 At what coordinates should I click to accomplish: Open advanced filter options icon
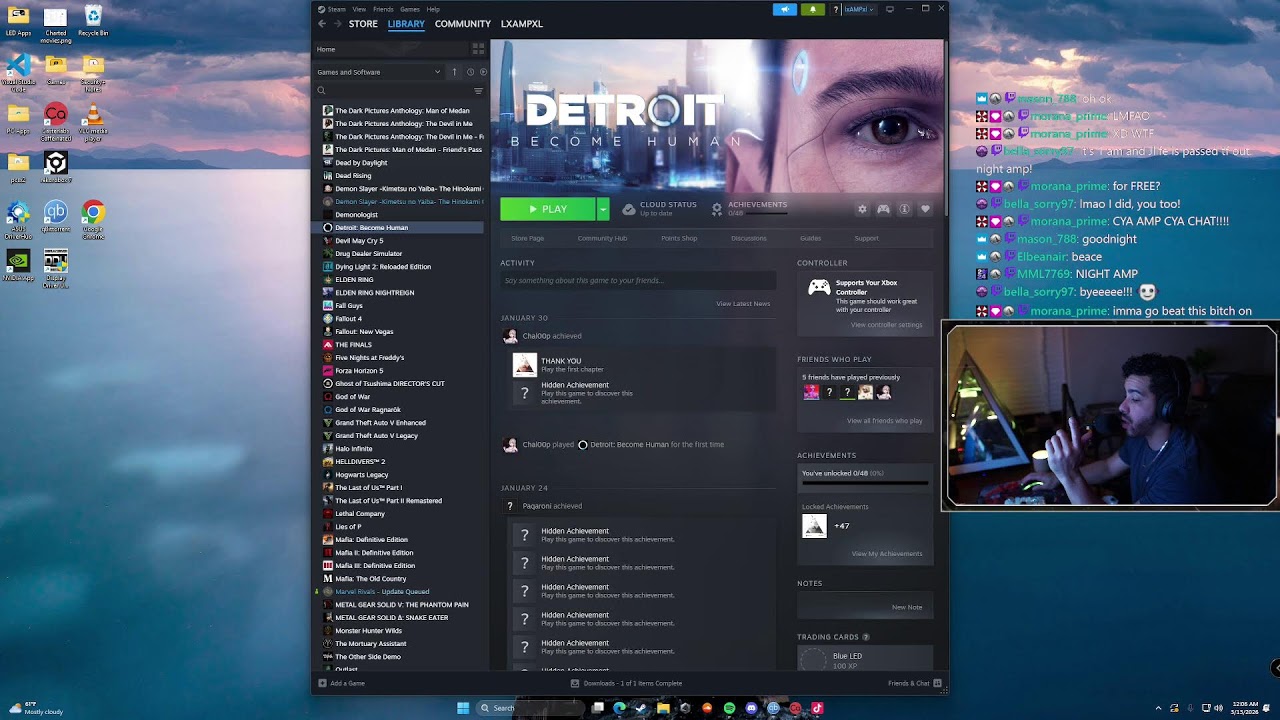(478, 91)
